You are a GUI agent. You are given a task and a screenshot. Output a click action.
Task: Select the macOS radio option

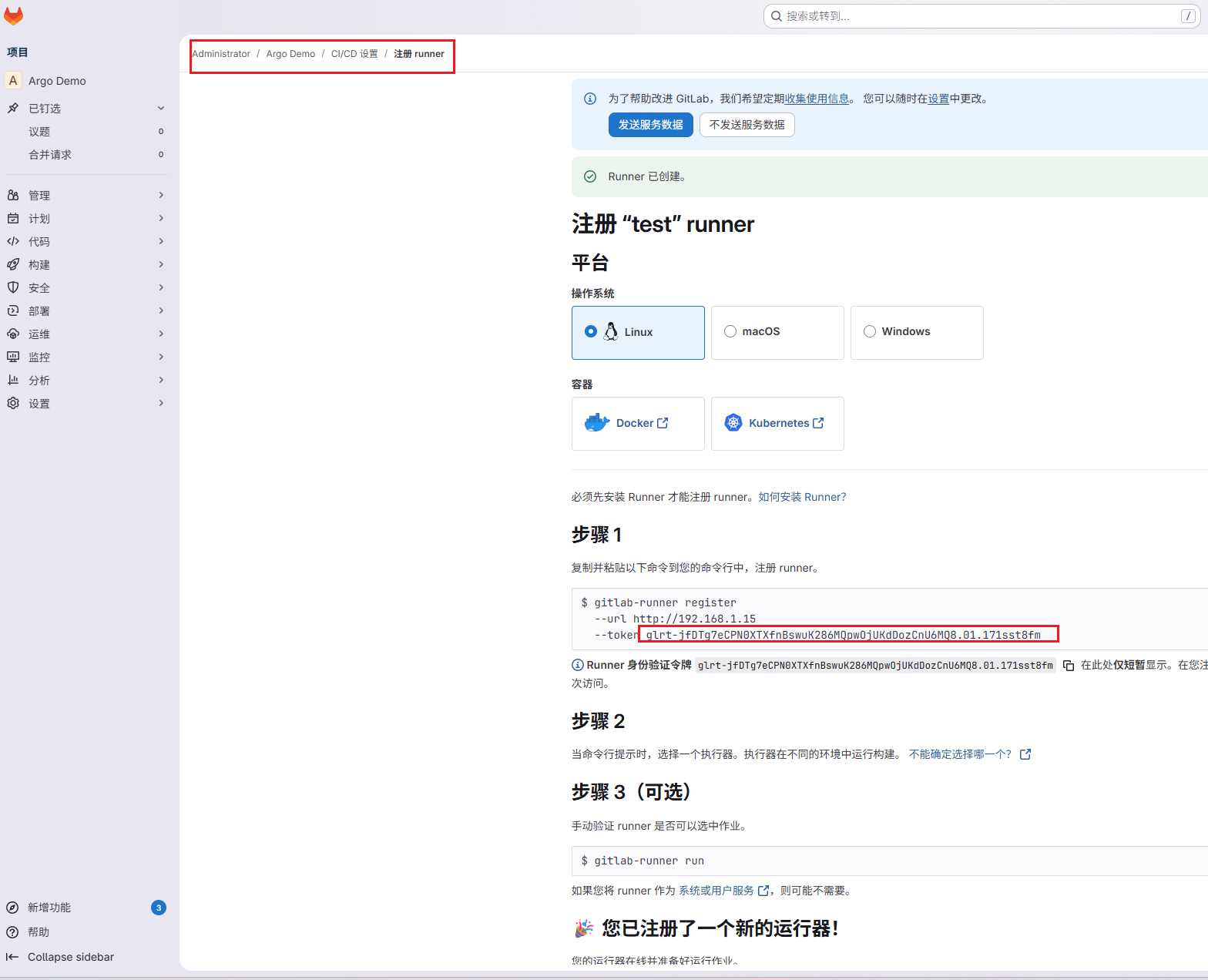(x=730, y=331)
